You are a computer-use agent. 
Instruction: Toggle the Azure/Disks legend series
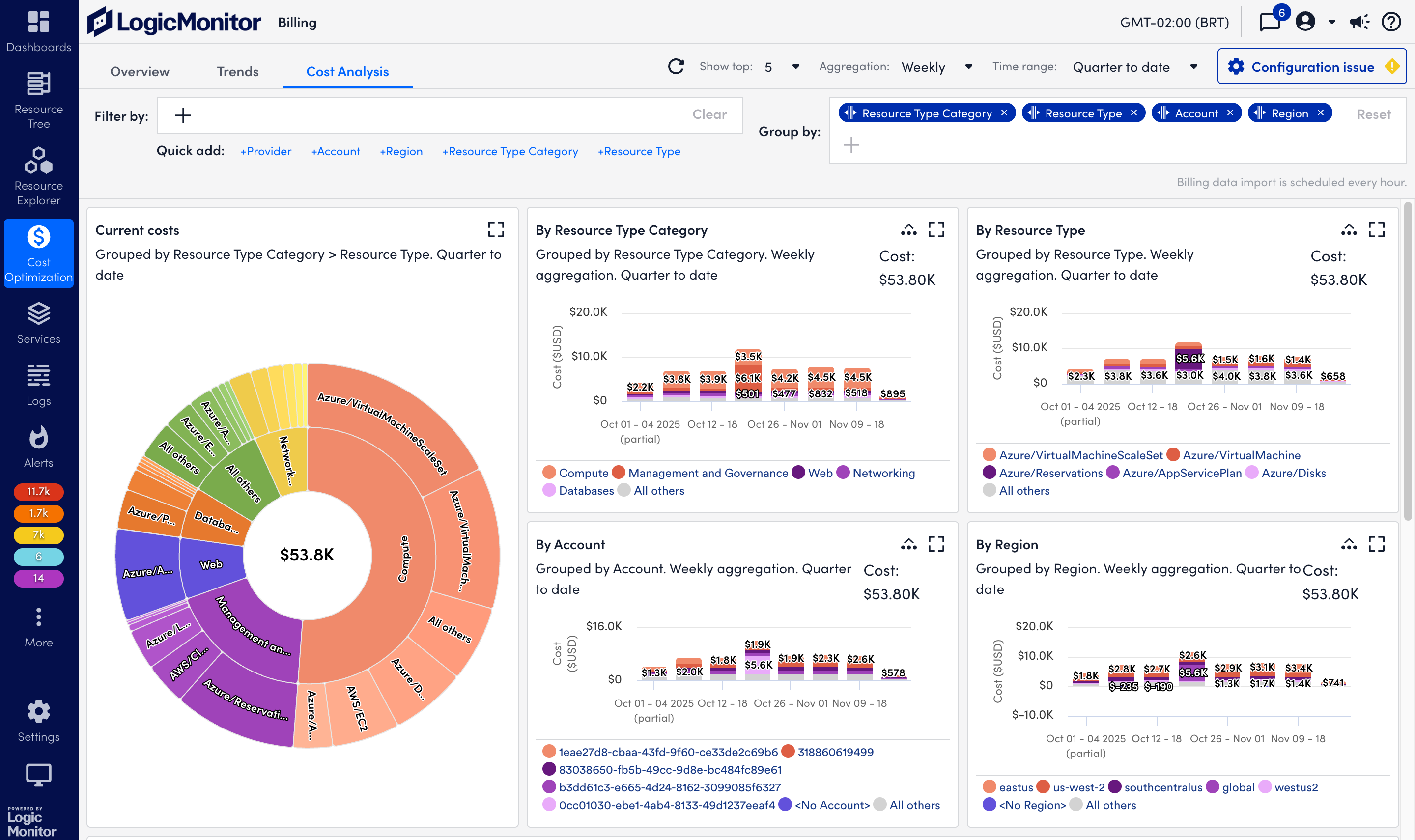(1286, 473)
